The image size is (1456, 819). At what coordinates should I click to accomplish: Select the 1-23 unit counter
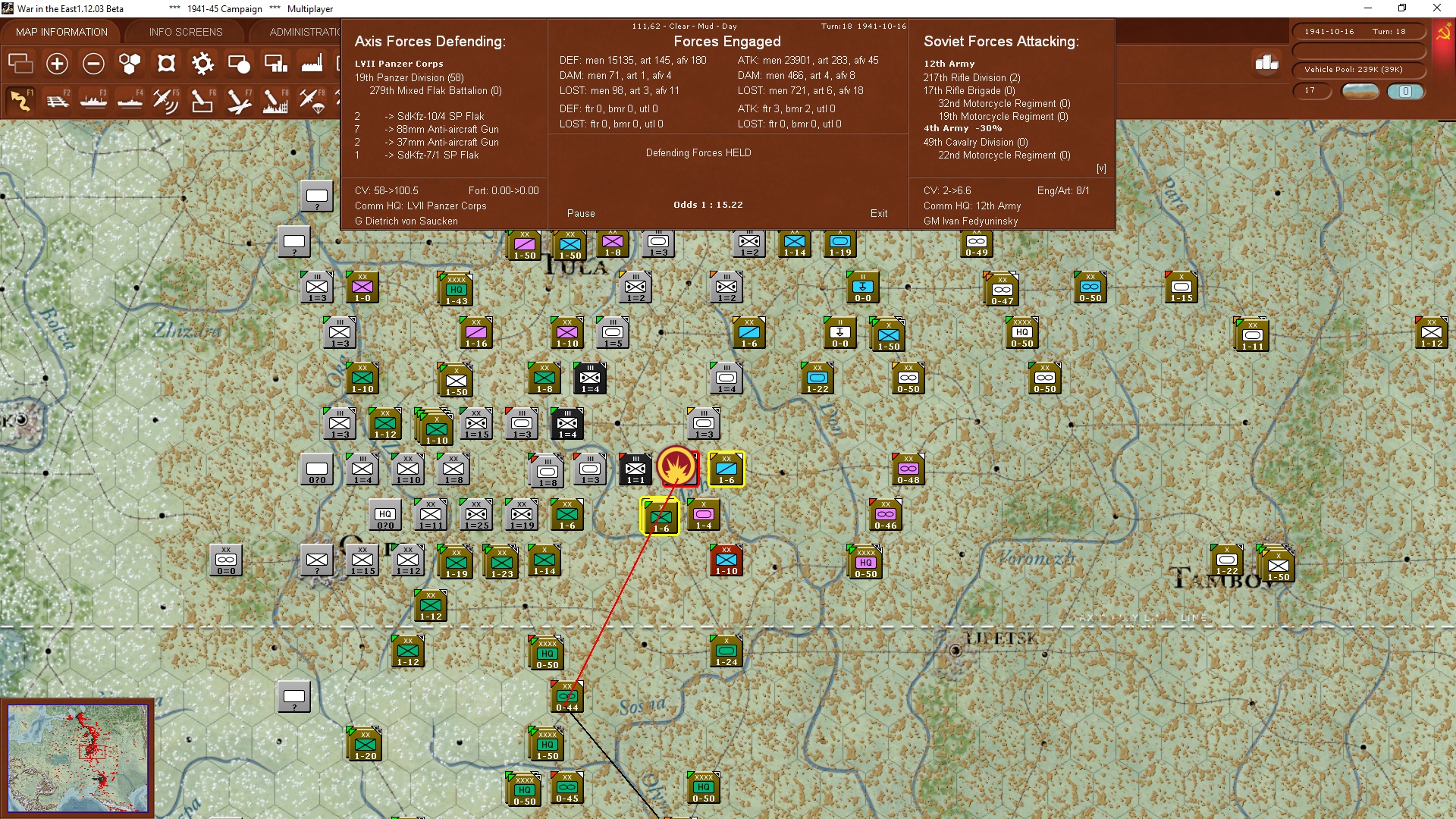point(501,563)
